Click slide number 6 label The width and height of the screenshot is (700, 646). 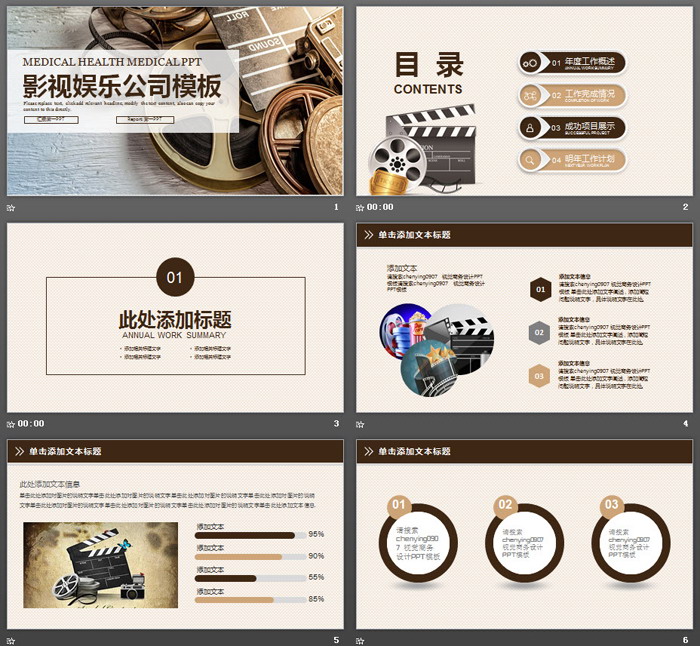click(685, 640)
